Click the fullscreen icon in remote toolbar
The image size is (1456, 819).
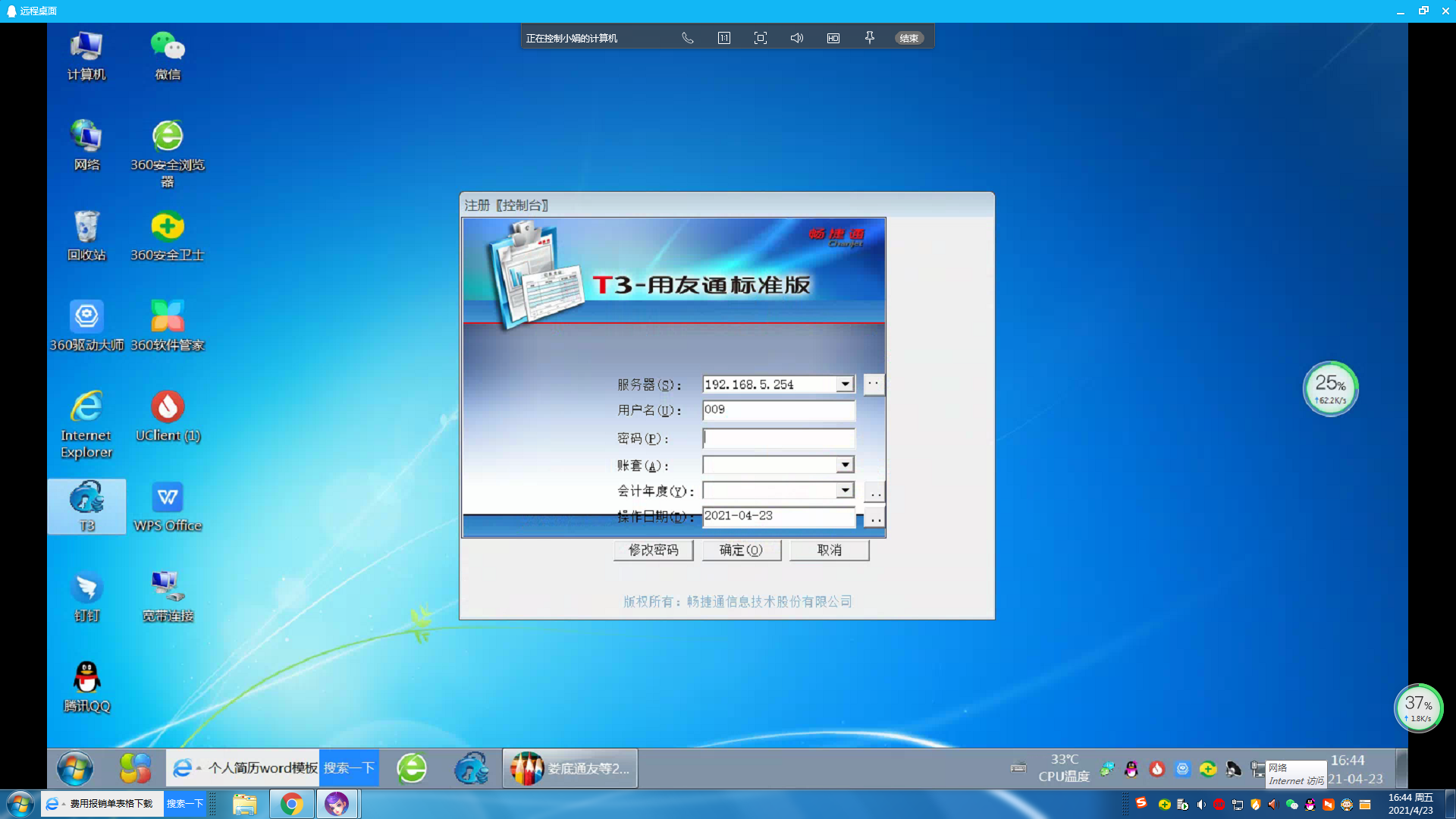click(761, 38)
